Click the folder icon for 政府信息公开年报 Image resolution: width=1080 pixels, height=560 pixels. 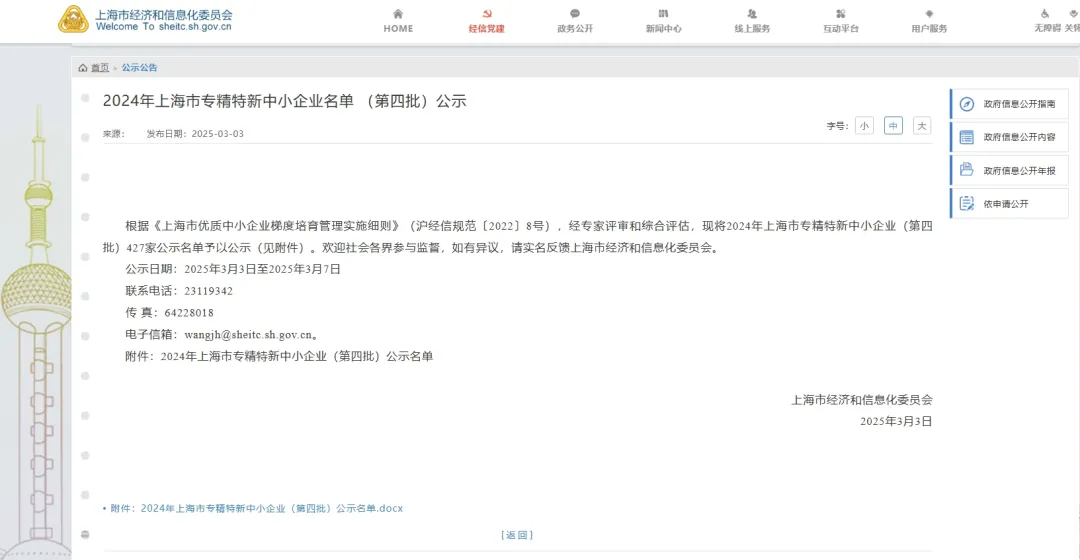966,170
